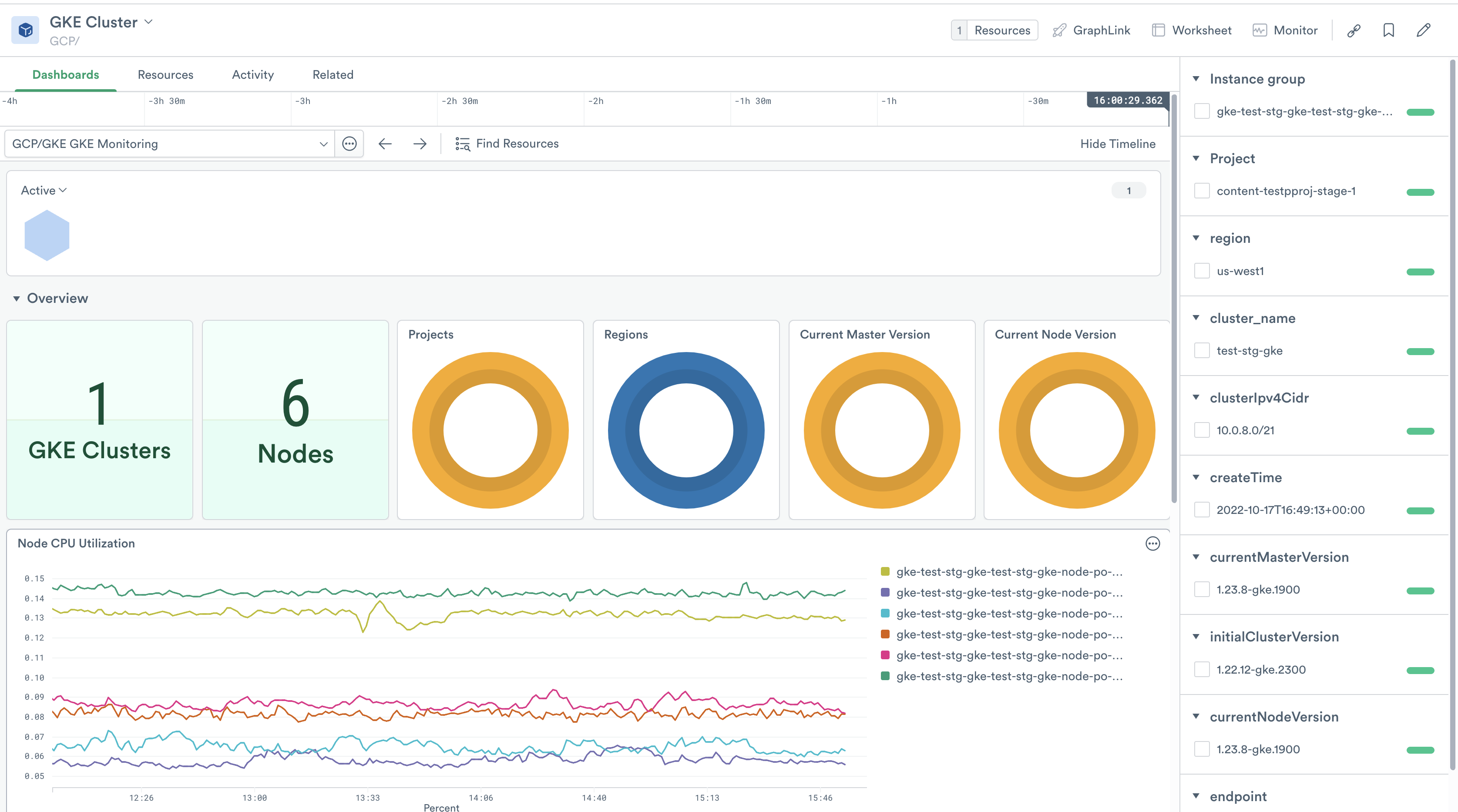Click purple legend swatch, second node
This screenshot has width=1458, height=812.
[x=885, y=593]
